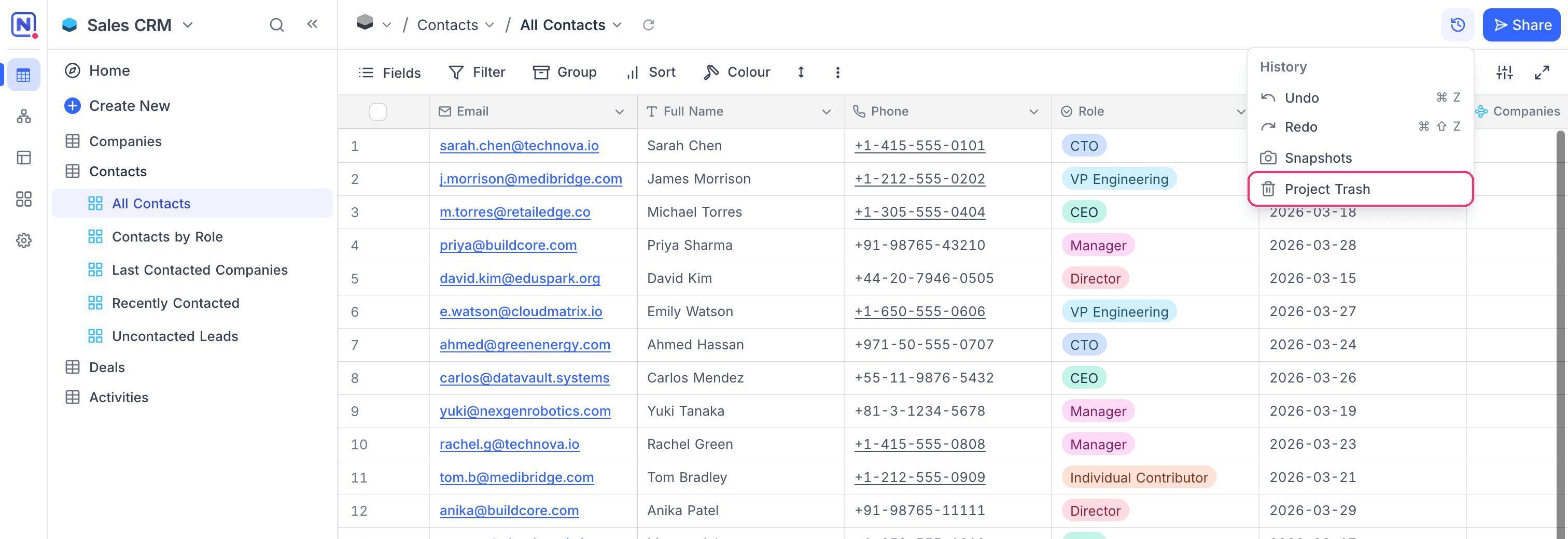Open sarah.chen@technova.io email link

pos(519,146)
